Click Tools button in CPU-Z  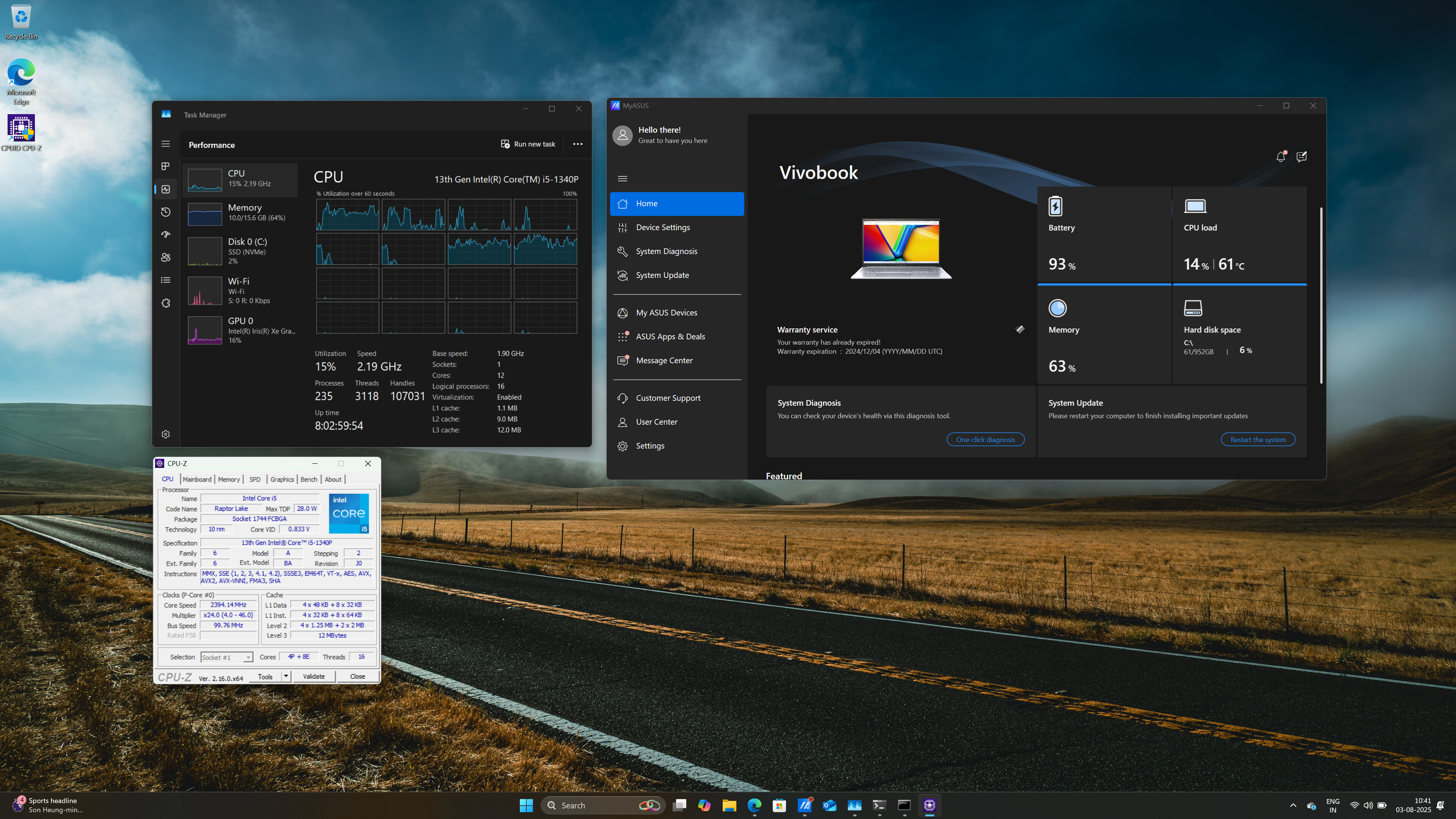(265, 676)
